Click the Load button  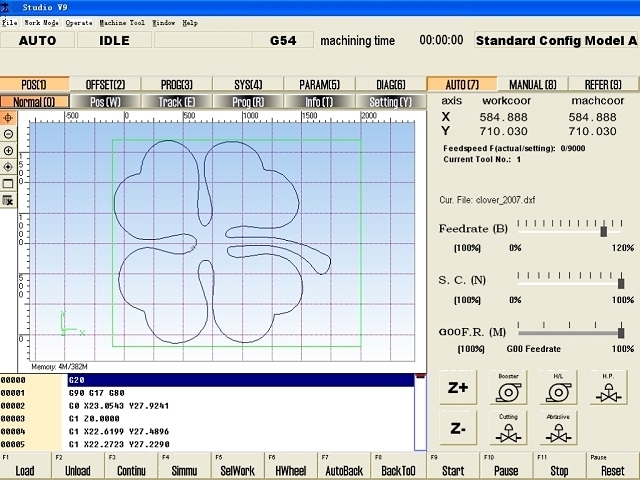25,470
